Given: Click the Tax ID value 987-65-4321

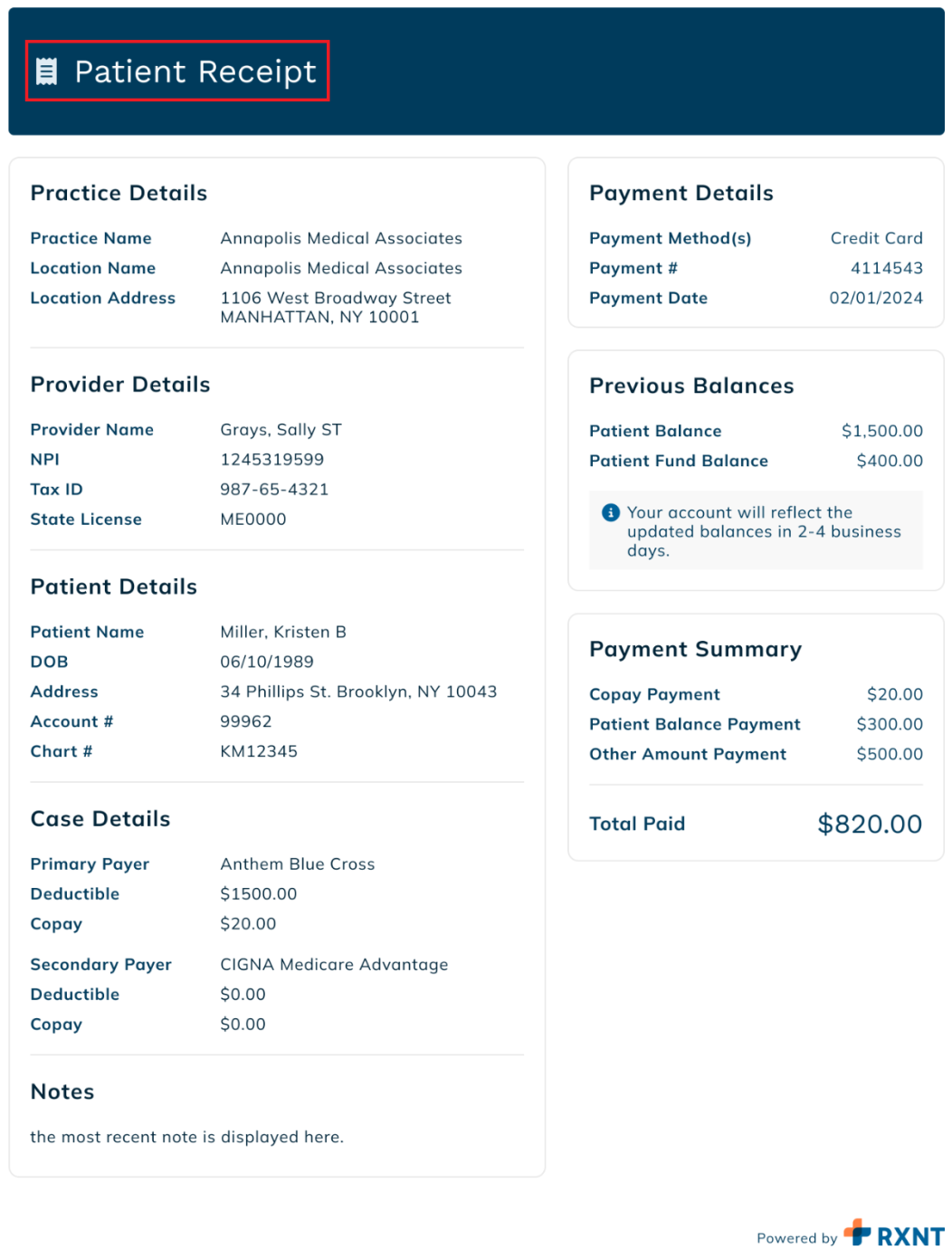Looking at the screenshot, I should click(274, 489).
